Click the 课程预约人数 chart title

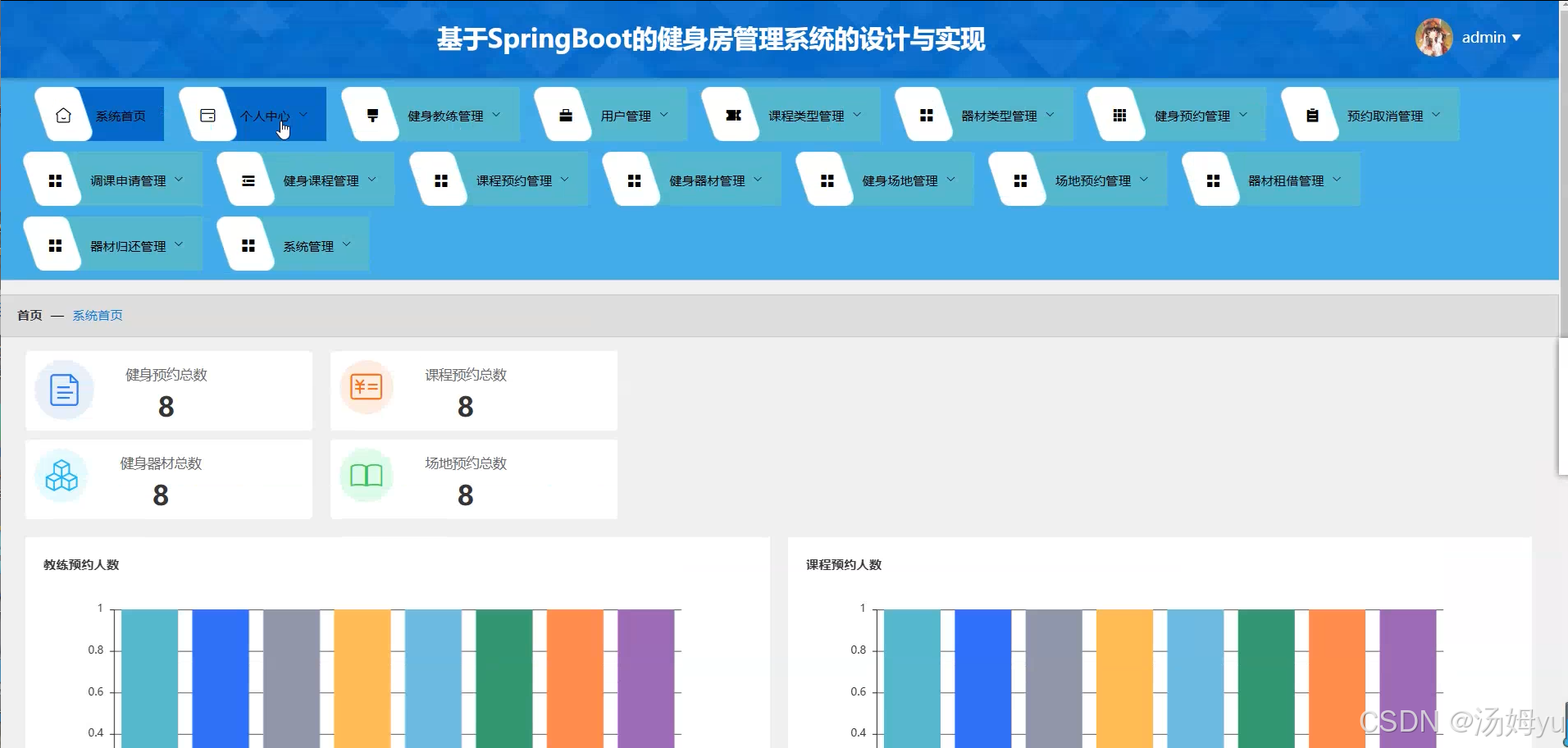click(844, 565)
